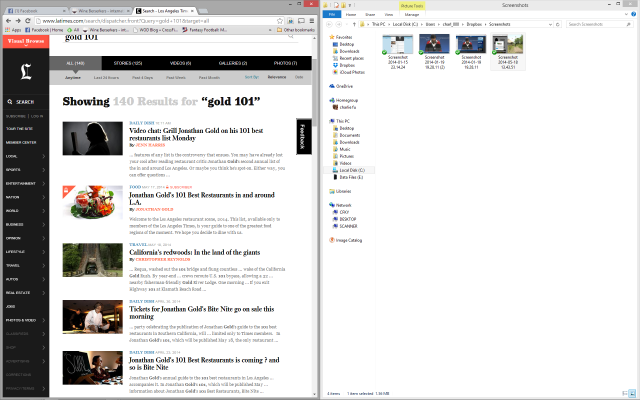The height and width of the screenshot is (400, 640).
Task: Open the Apps bookmarks shortcut
Action: click(13, 30)
